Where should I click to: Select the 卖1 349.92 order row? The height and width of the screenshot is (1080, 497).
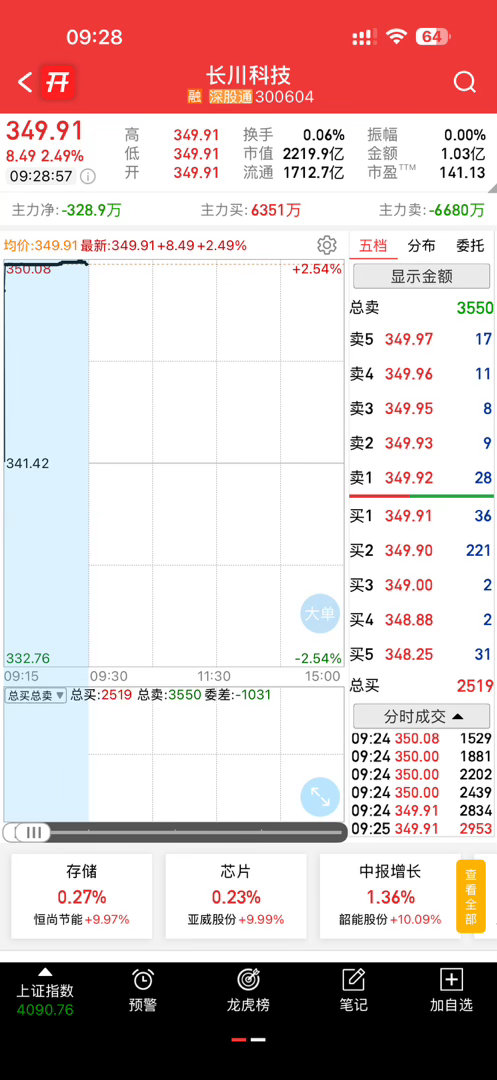coord(421,477)
